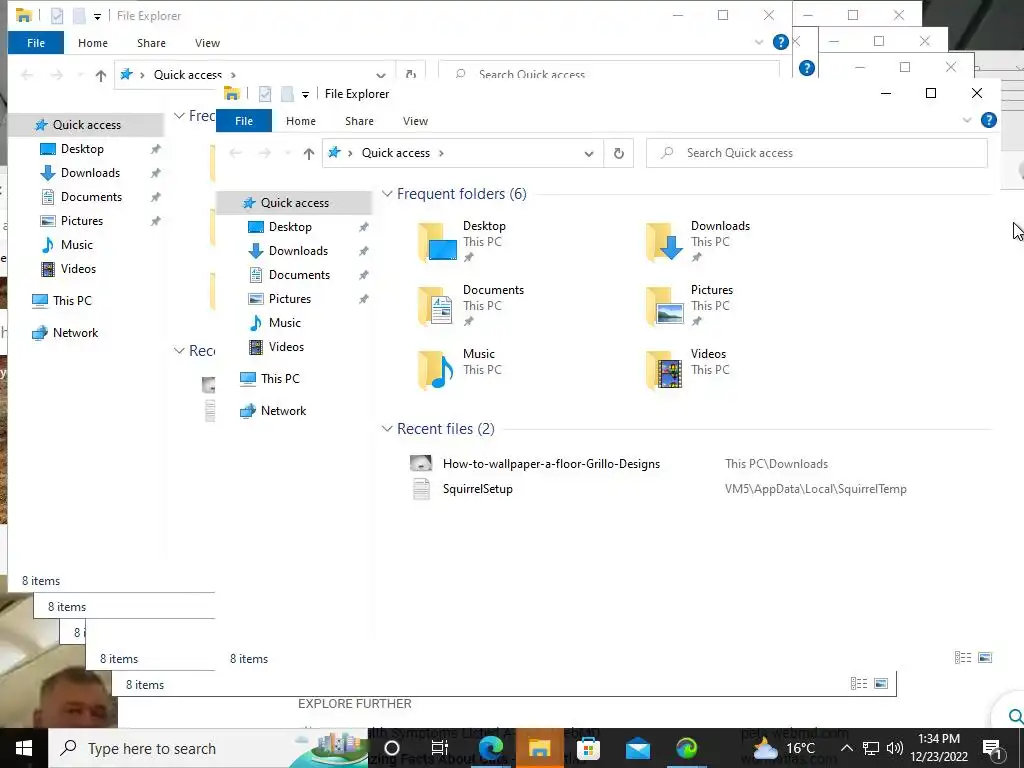Select Quick access in front window navigation pane
Image resolution: width=1024 pixels, height=768 pixels.
tap(295, 202)
